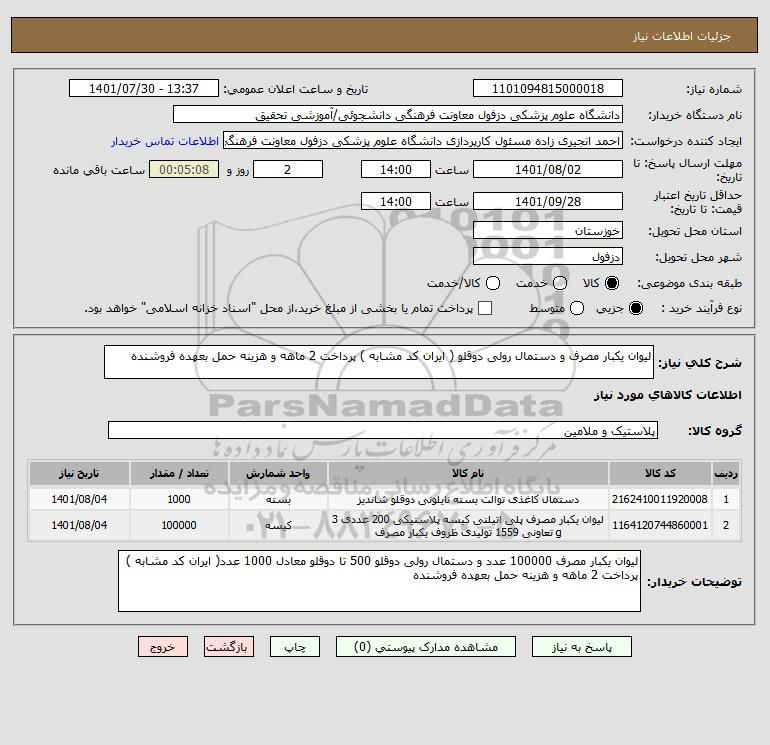Click the لیوان یکبار مصرف پلی اتیلنی item name
770x745 pixels.
(x=468, y=525)
